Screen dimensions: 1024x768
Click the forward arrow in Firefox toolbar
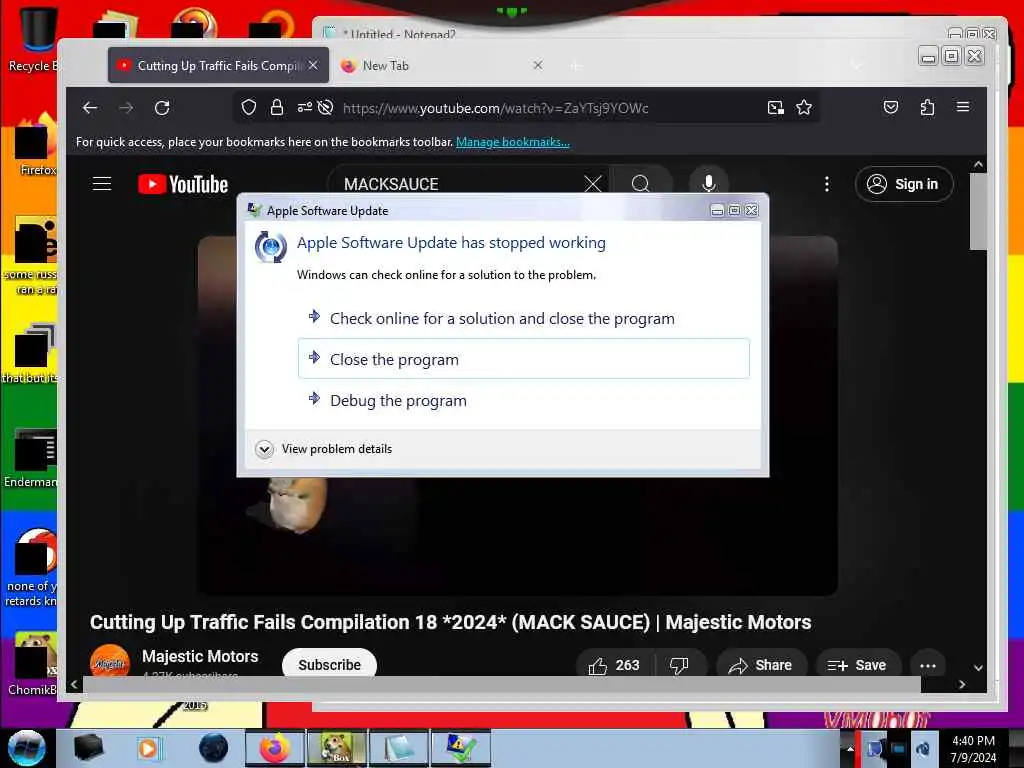[126, 108]
